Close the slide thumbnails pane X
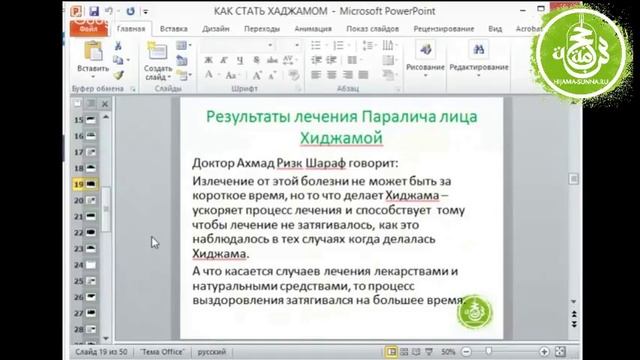The width and height of the screenshot is (640, 360). click(x=105, y=104)
